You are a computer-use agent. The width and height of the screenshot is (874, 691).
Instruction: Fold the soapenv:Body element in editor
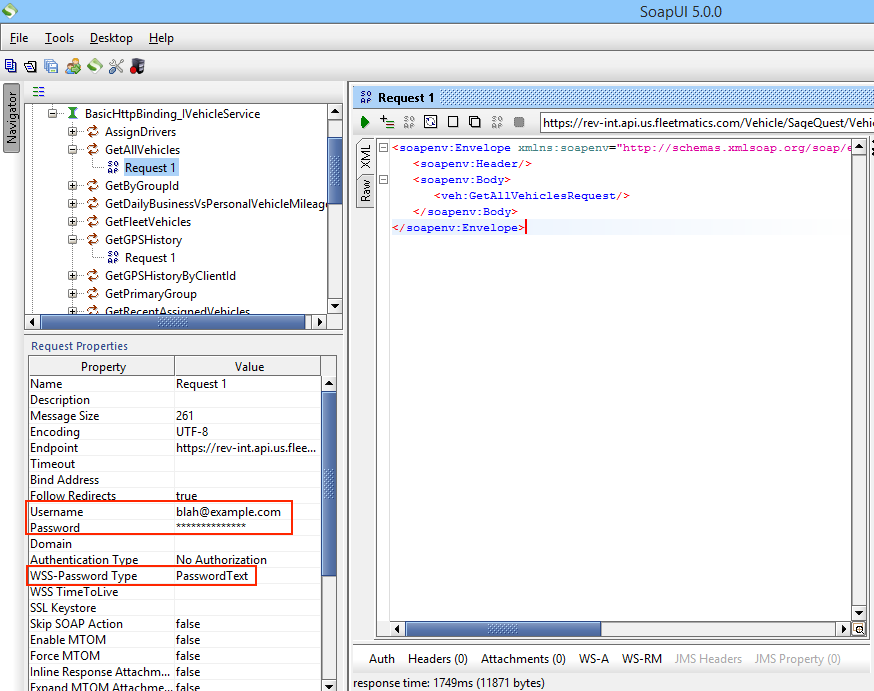pyautogui.click(x=383, y=179)
